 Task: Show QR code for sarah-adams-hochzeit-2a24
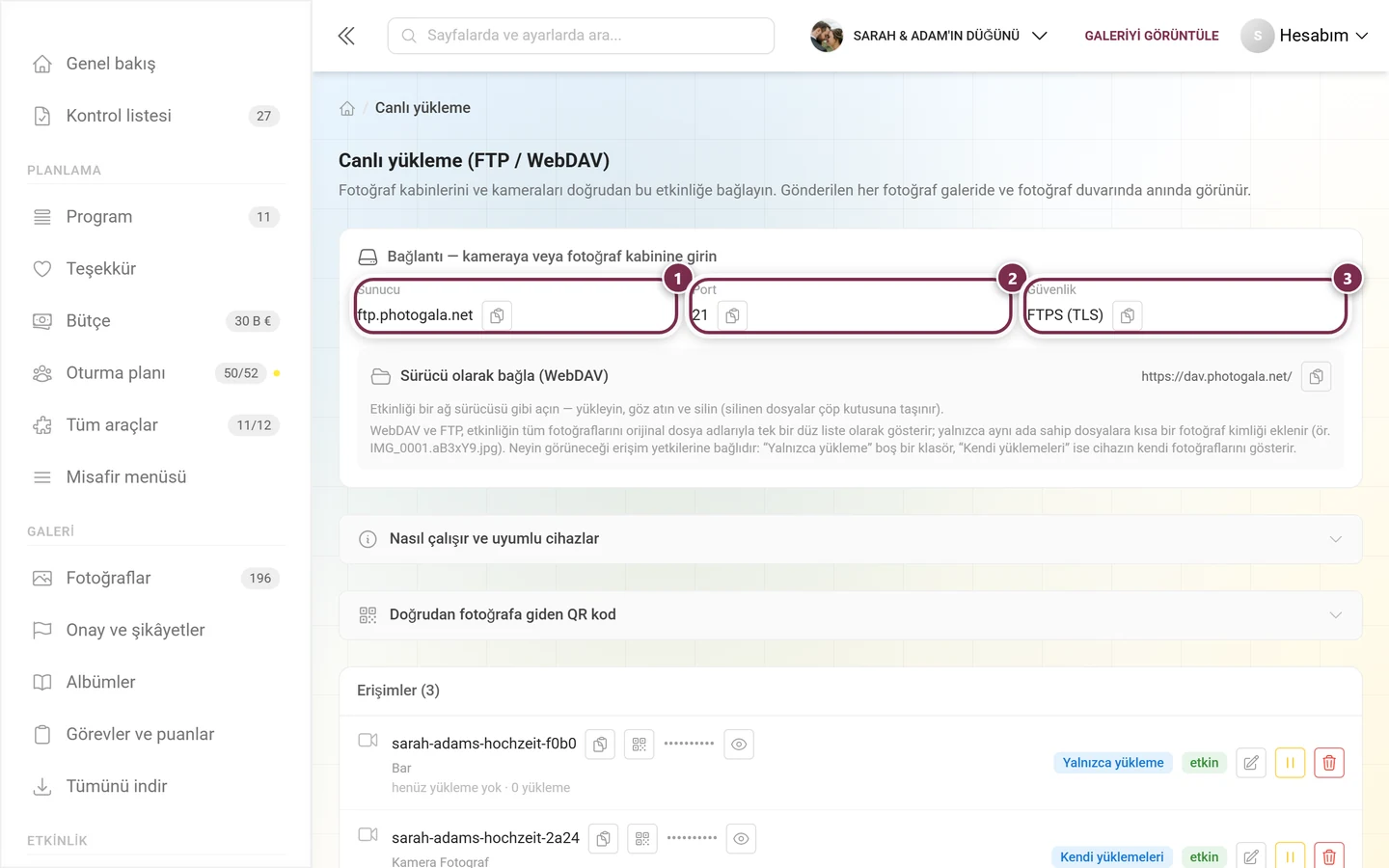pyautogui.click(x=642, y=839)
